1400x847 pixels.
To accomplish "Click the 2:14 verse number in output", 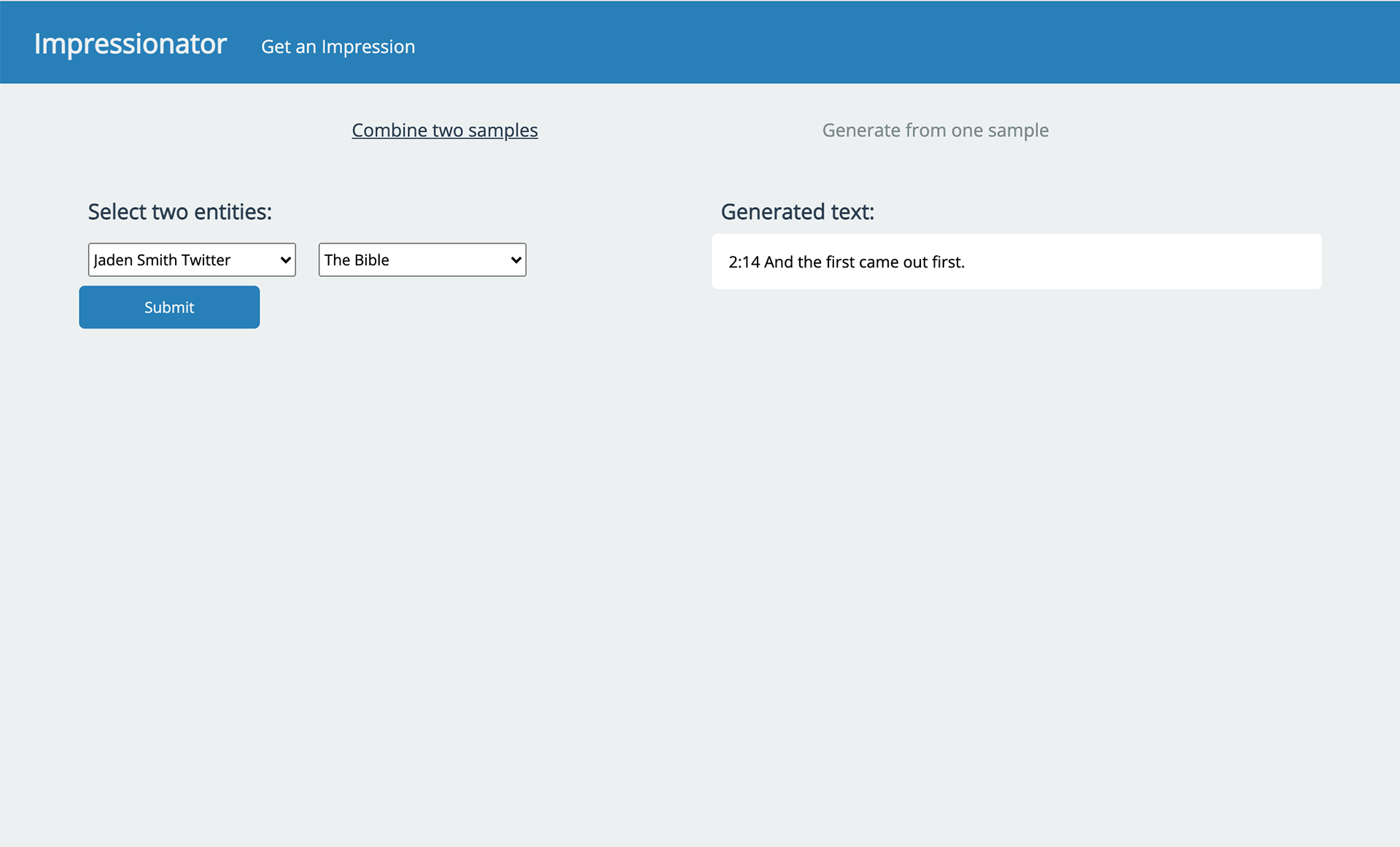I will click(744, 262).
